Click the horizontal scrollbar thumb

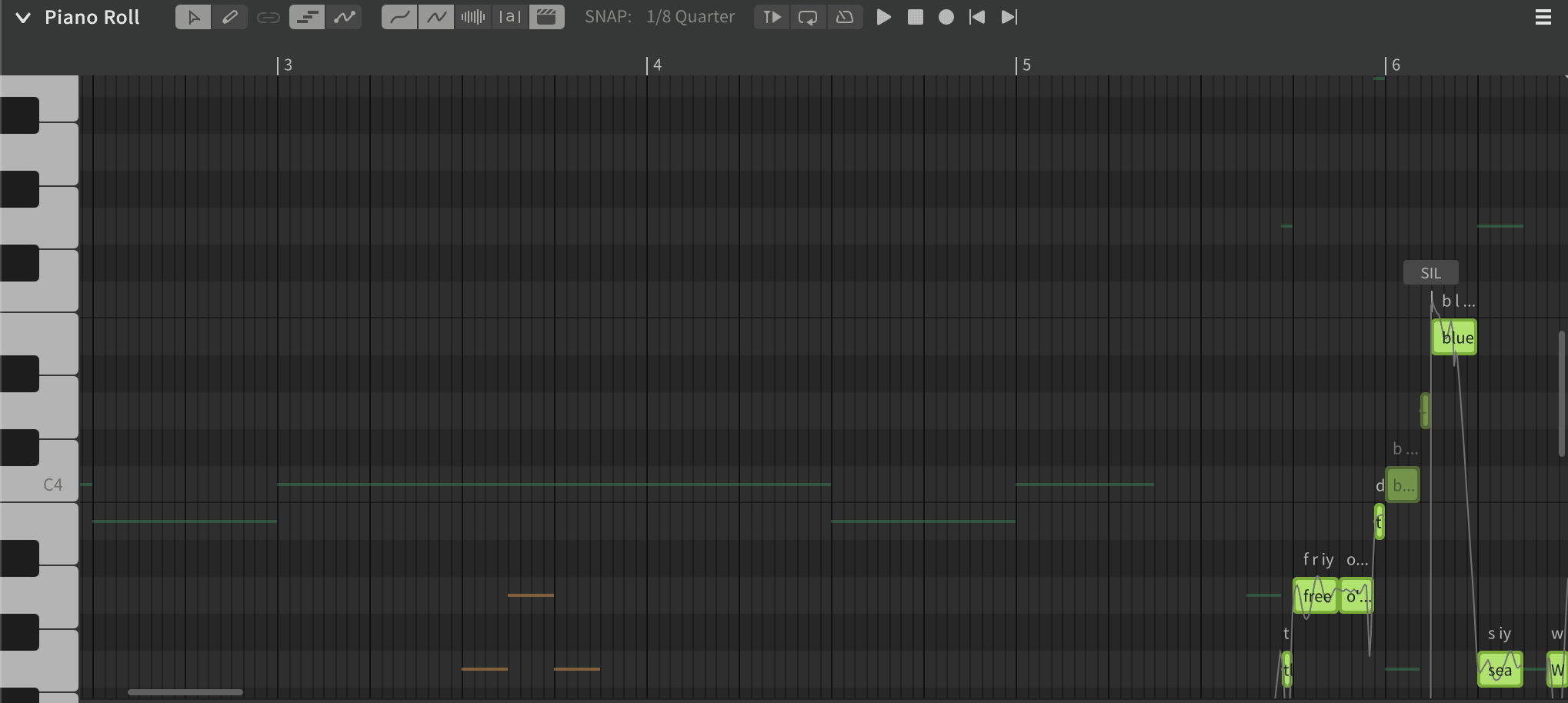(185, 692)
